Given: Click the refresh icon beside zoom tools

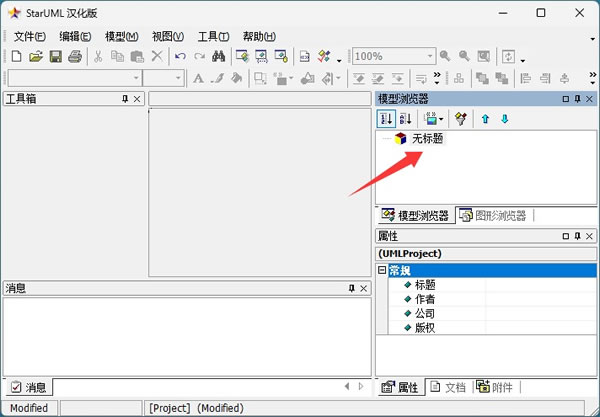Looking at the screenshot, I should (x=508, y=57).
